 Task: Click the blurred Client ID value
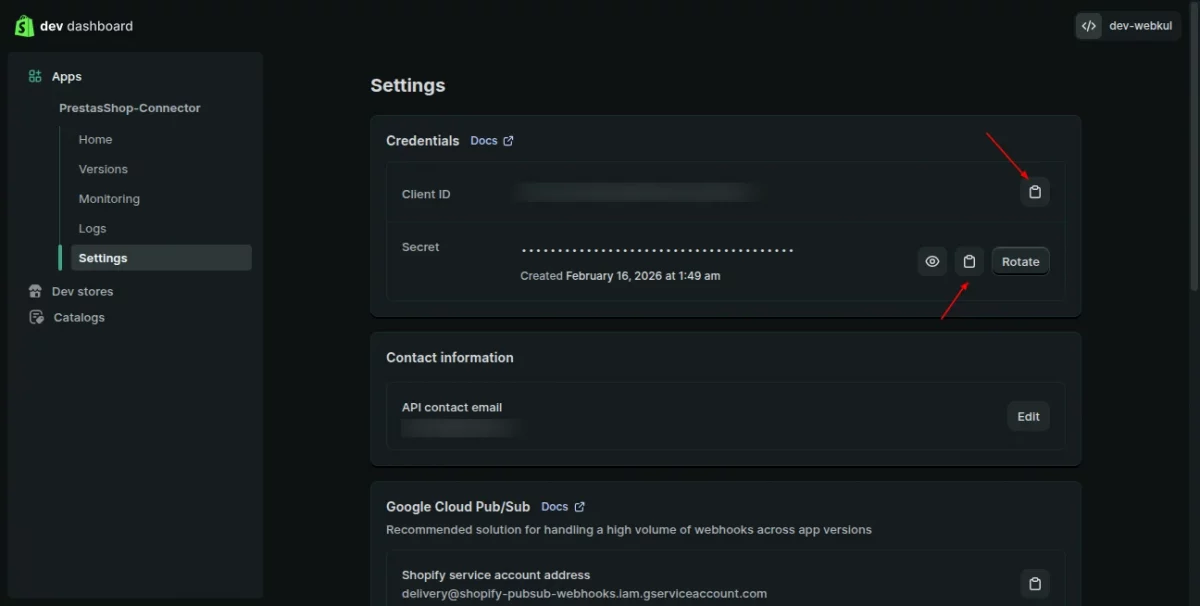[637, 192]
